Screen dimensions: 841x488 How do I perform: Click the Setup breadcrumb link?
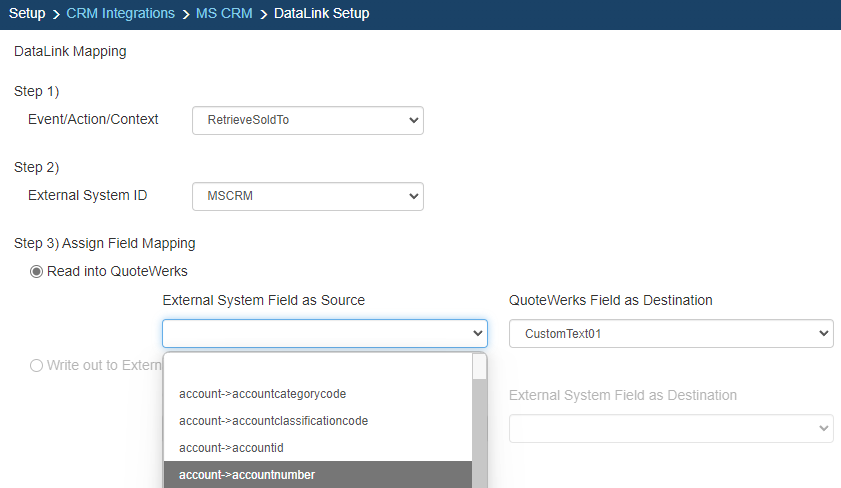coord(27,14)
